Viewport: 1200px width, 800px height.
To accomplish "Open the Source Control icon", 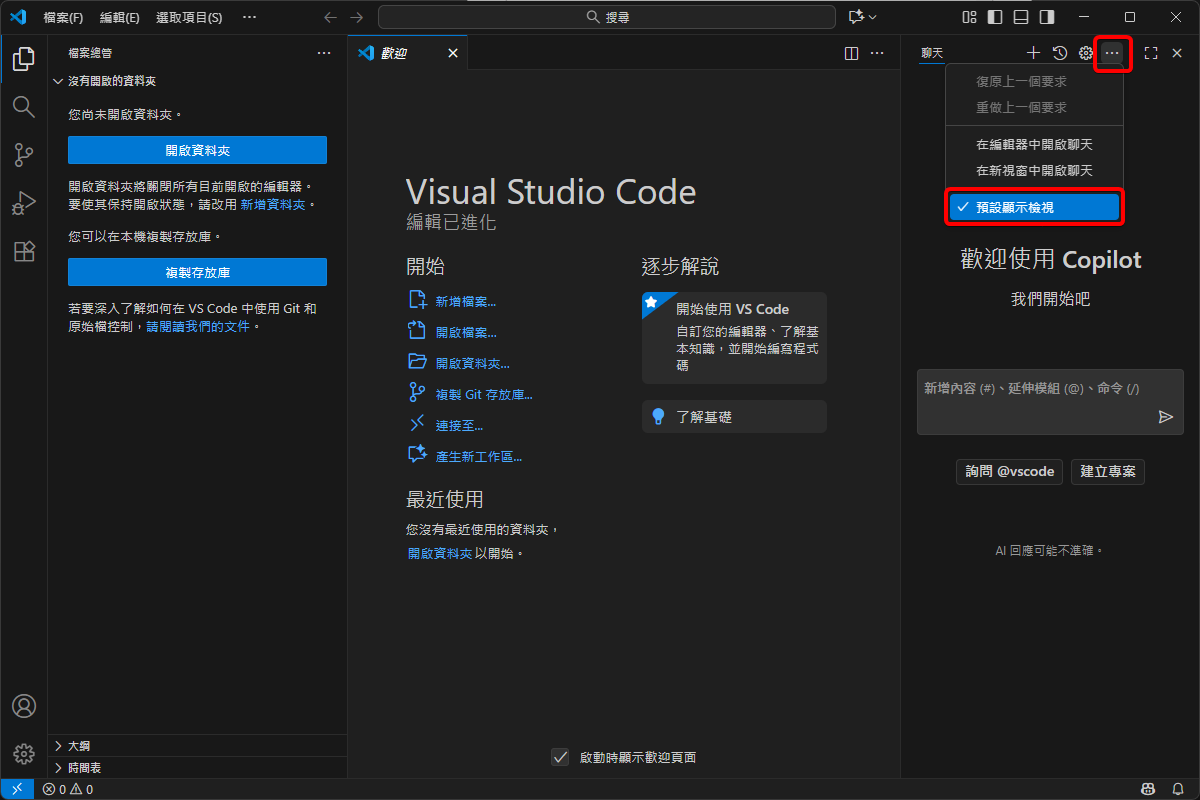I will click(23, 155).
